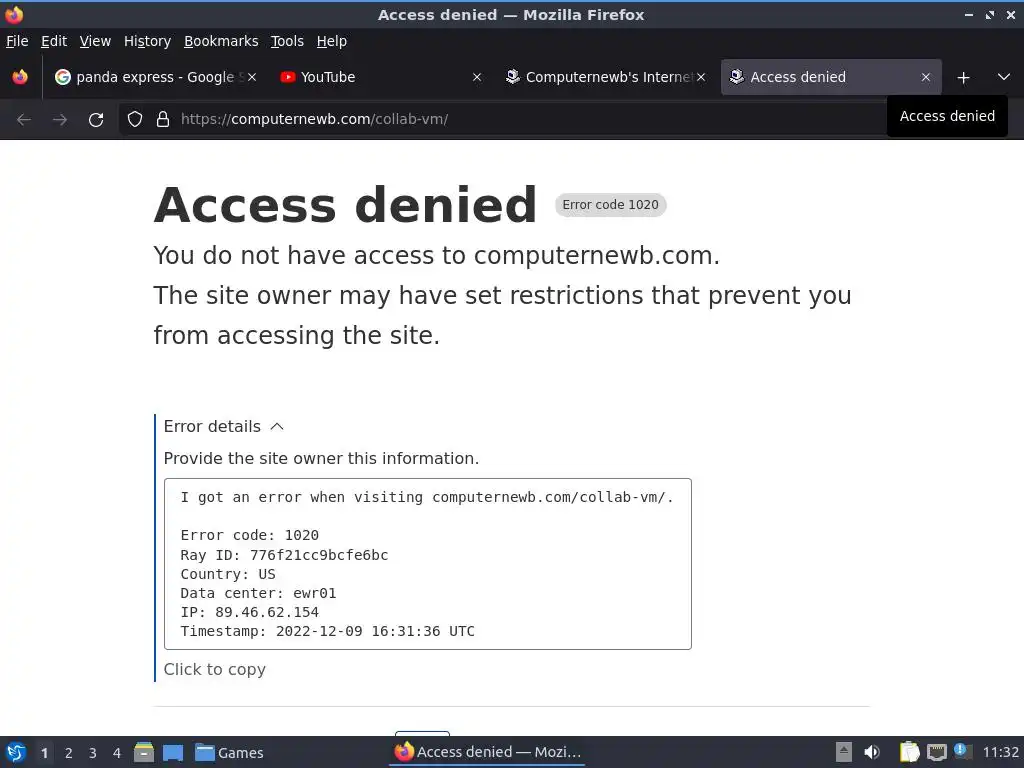Open the volume control tray icon
This screenshot has height=768, width=1024.
pyautogui.click(x=872, y=752)
